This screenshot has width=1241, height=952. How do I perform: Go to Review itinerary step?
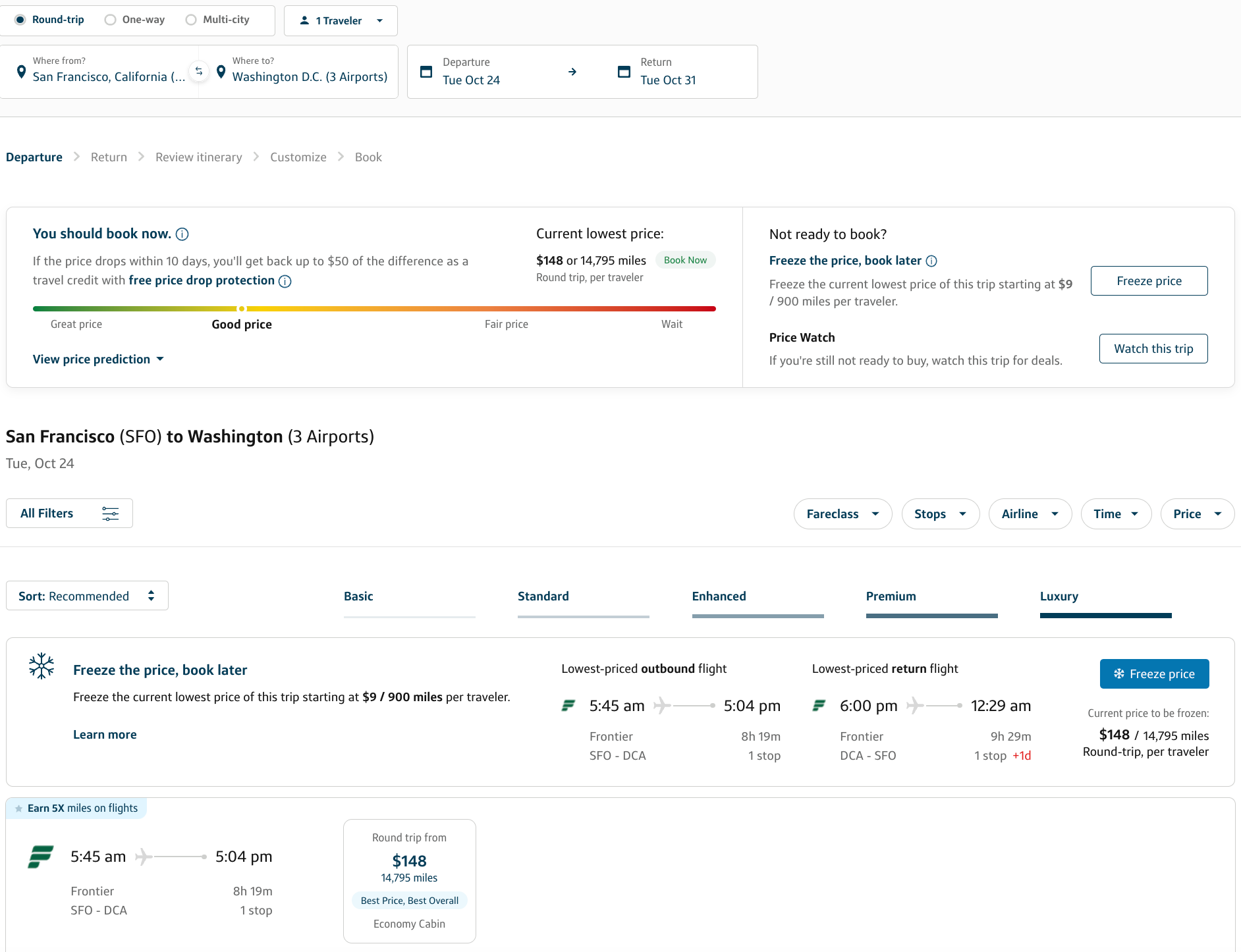pyautogui.click(x=198, y=157)
